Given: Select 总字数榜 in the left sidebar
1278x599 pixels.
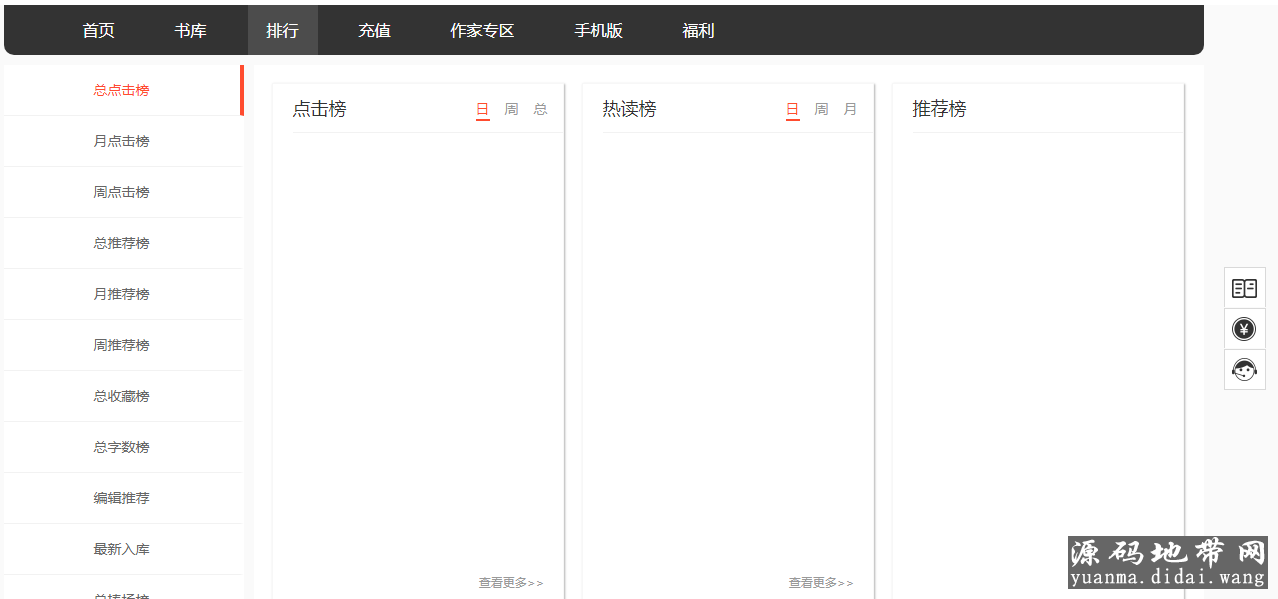Looking at the screenshot, I should pyautogui.click(x=122, y=447).
